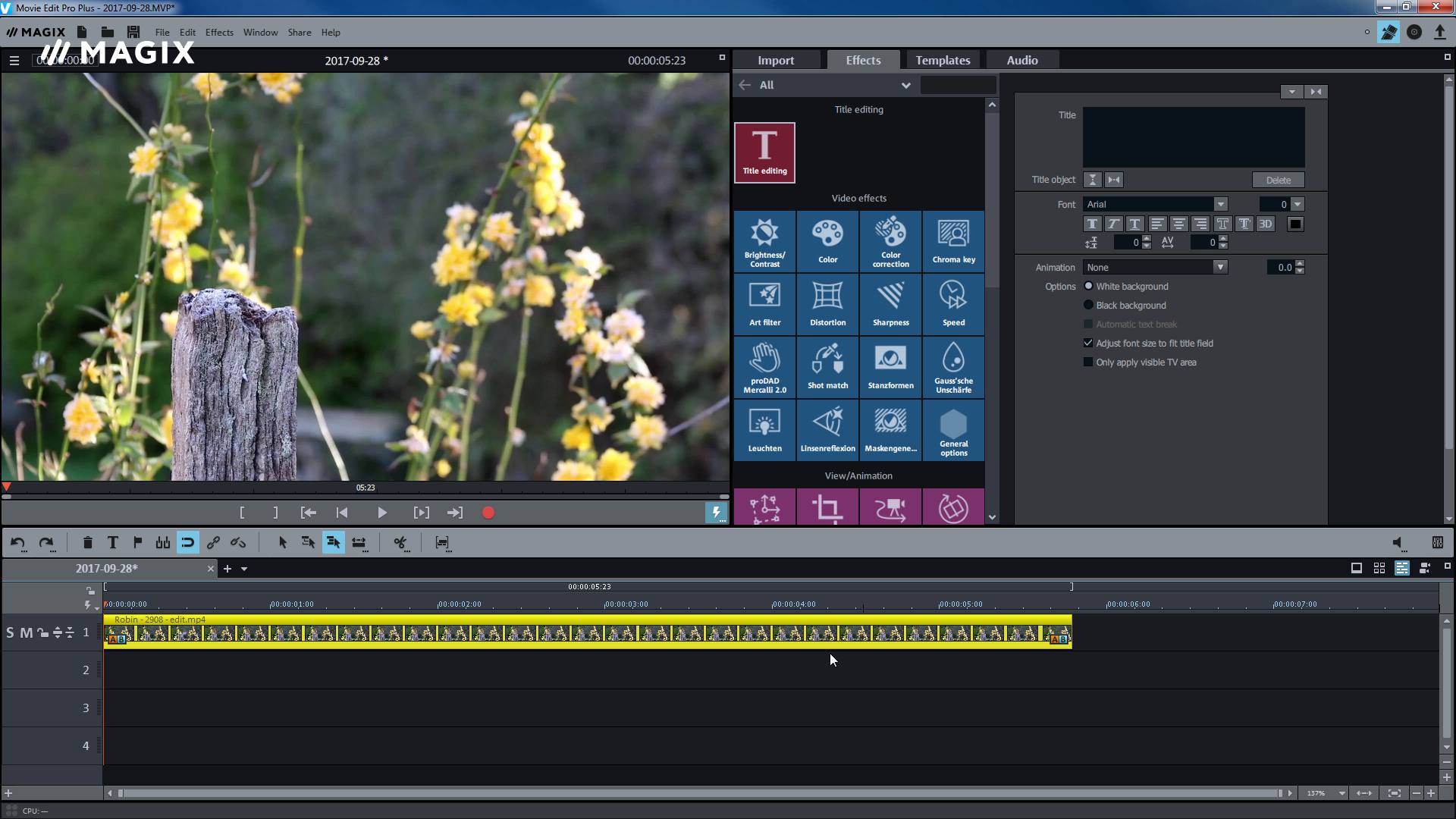
Task: Open the Effects tab panel
Action: point(862,60)
